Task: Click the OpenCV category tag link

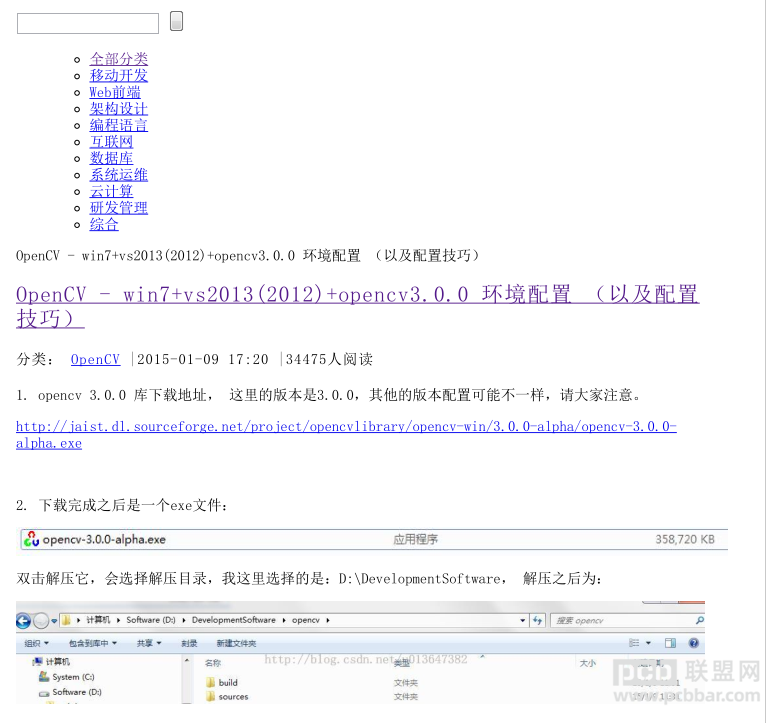Action: (95, 360)
